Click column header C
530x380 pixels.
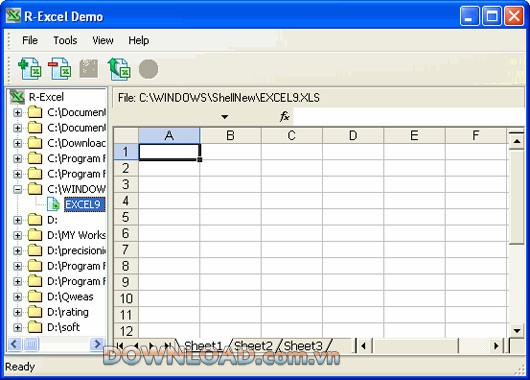292,136
